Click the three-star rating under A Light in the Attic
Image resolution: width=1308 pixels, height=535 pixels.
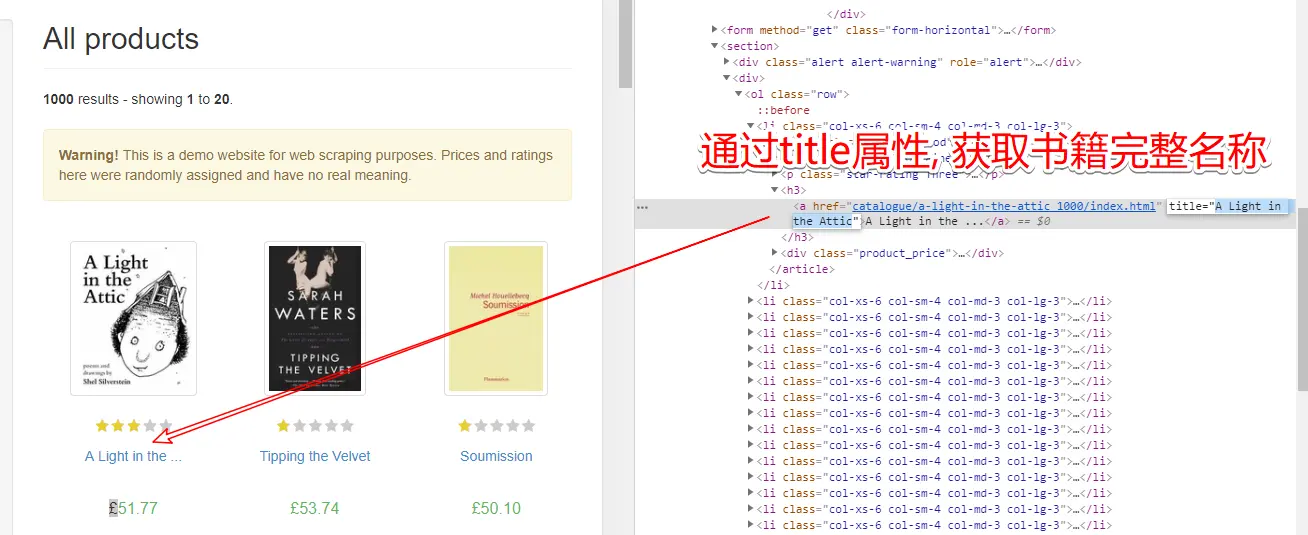[x=133, y=426]
